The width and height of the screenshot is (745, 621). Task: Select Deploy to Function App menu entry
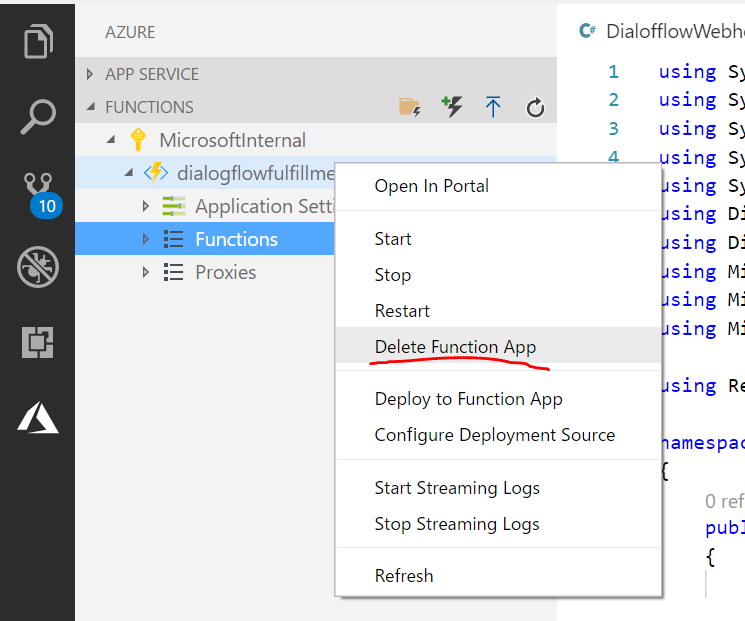[498, 399]
